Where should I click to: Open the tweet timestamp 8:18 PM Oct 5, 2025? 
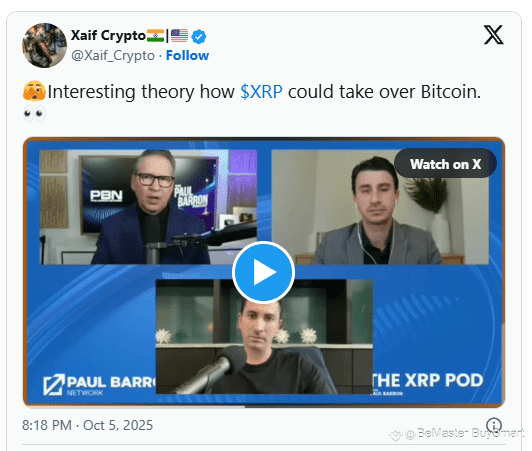[88, 425]
